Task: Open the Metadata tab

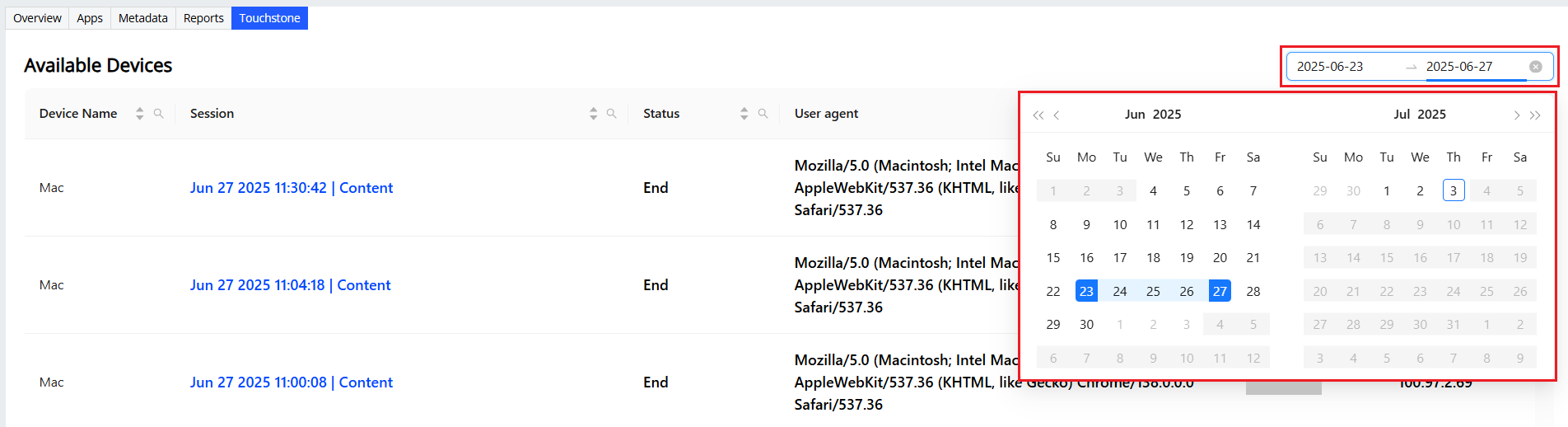Action: (x=143, y=18)
